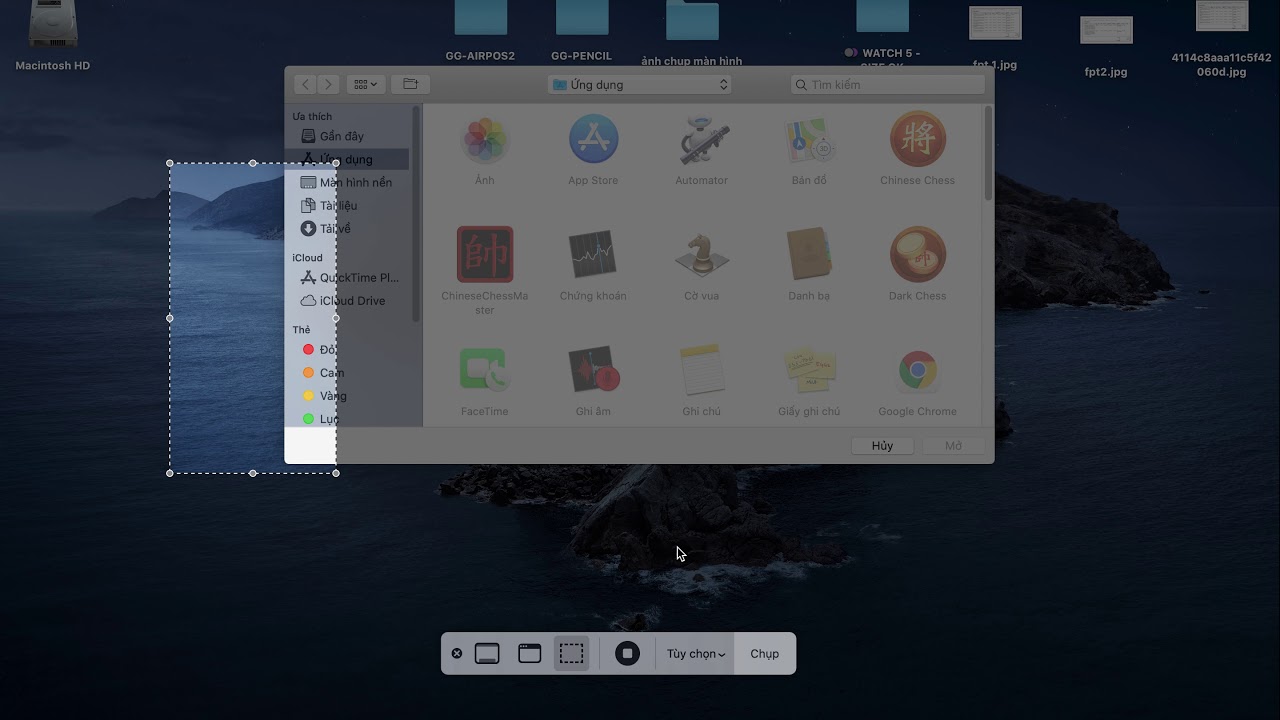Choose capture selected portion mode icon
The width and height of the screenshot is (1280, 720).
click(x=571, y=654)
